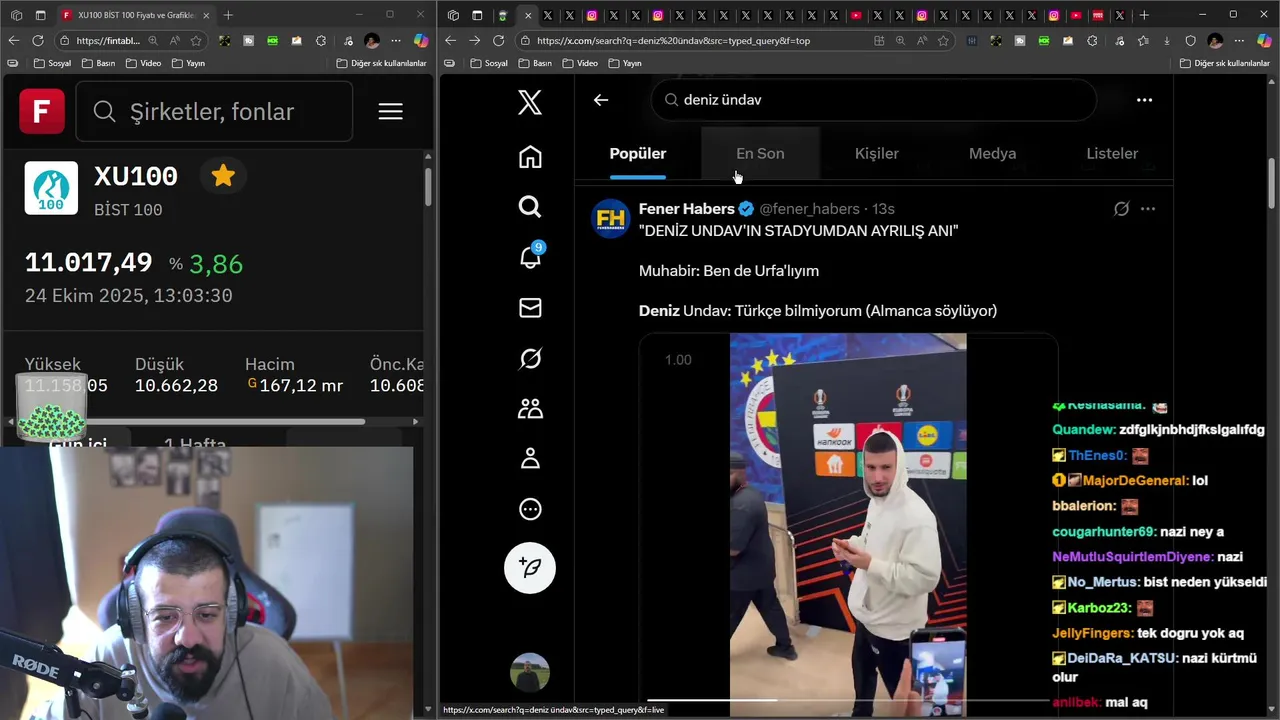Click the round compose post button
Screen dimensions: 1280x720
pos(530,568)
